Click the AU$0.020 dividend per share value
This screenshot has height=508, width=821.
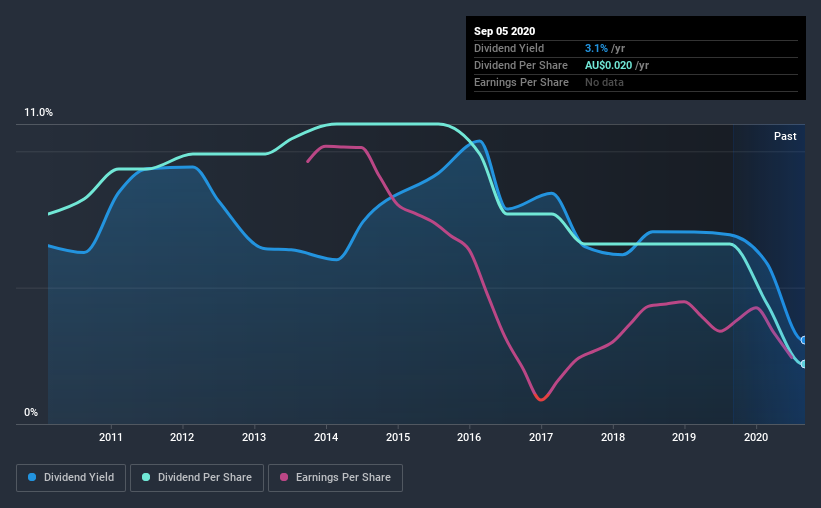(608, 65)
